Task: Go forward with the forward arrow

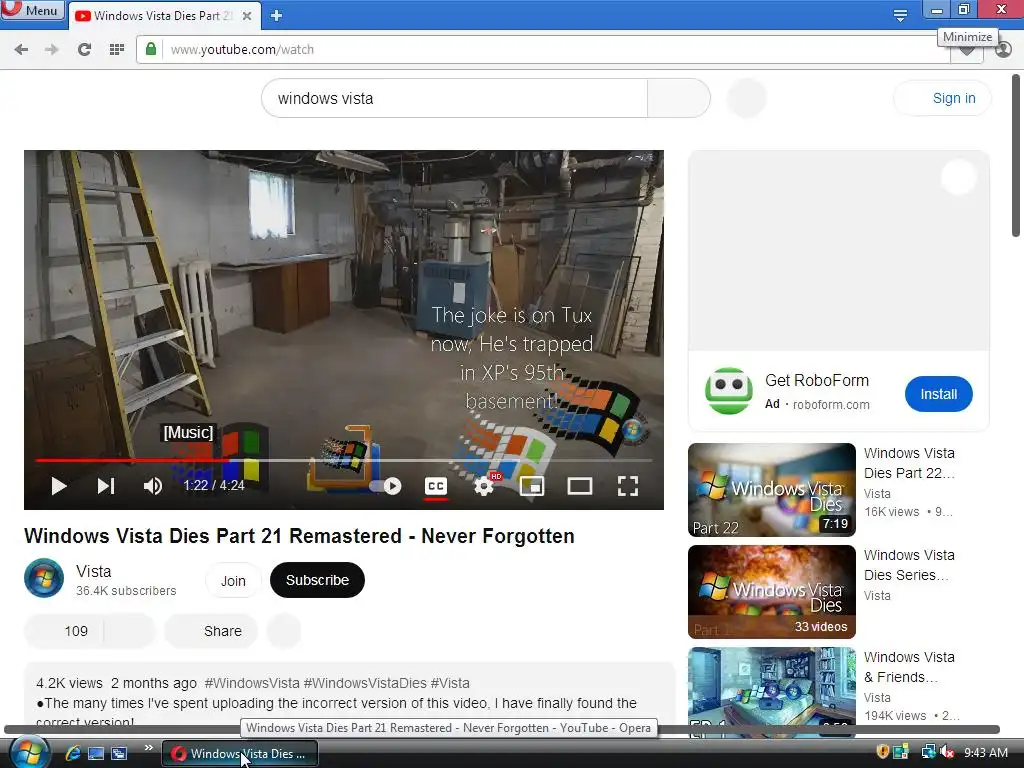Action: point(52,50)
